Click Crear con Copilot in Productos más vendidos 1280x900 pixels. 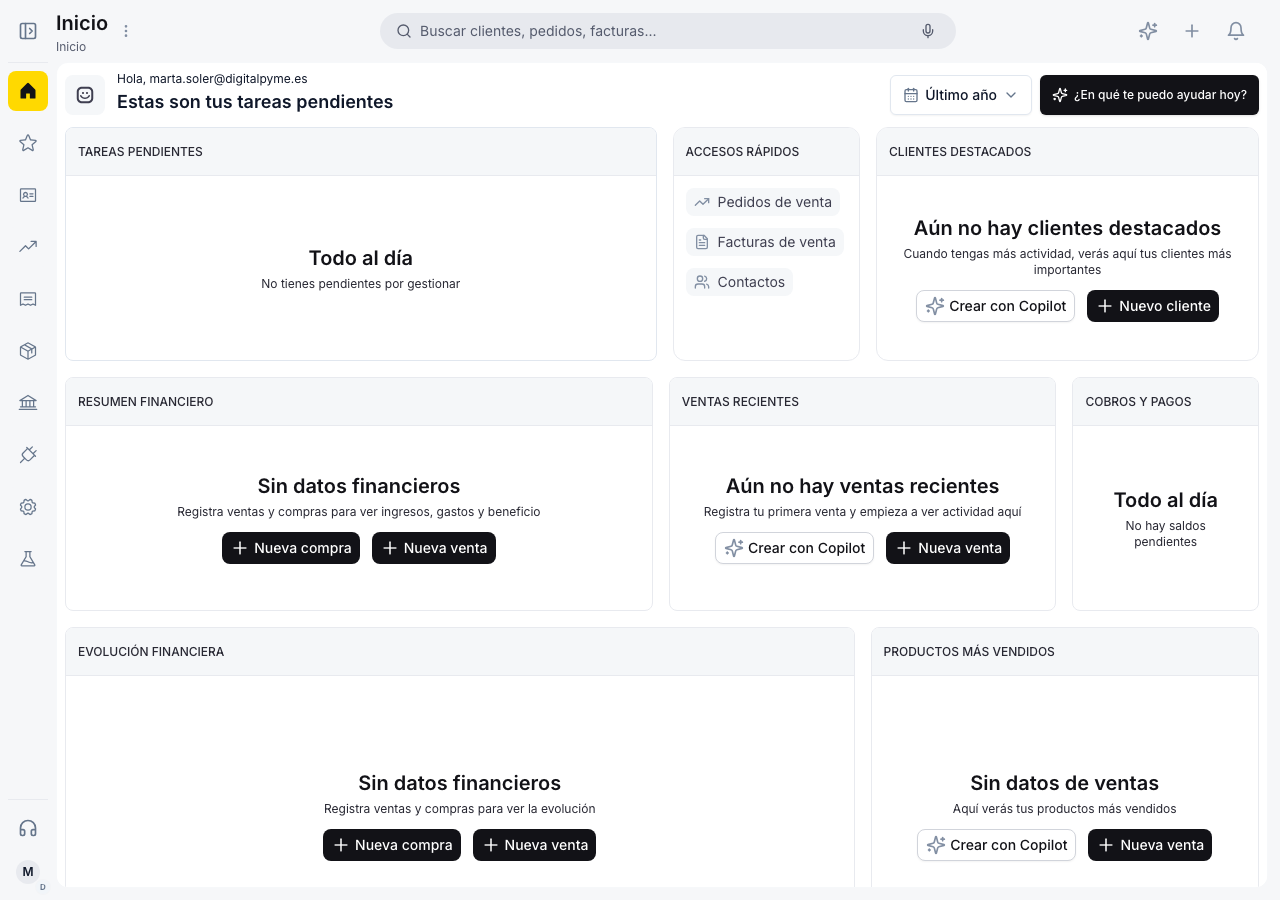[996, 845]
